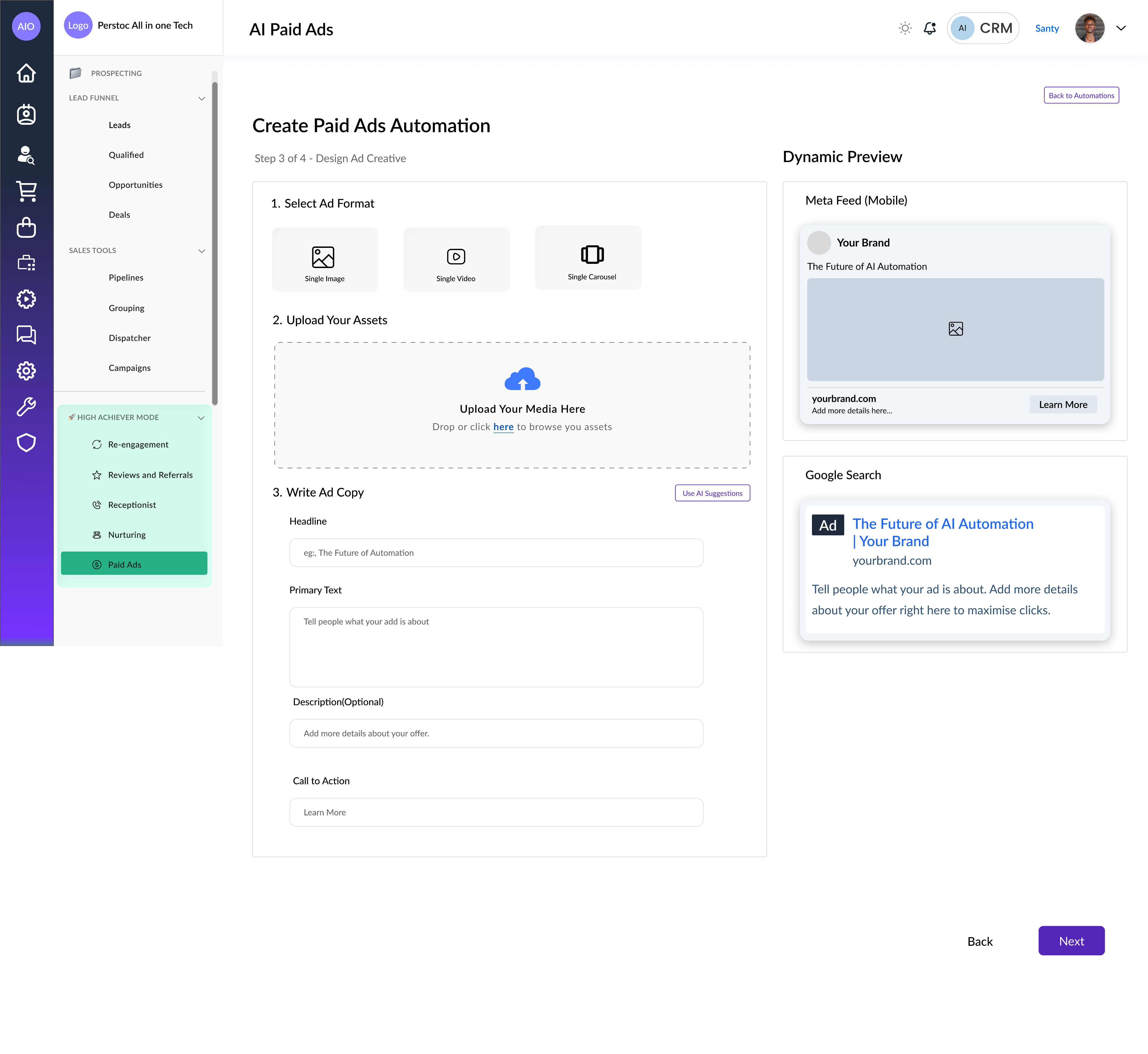1148x1054 pixels.
Task: Click the Headline input field
Action: 496,553
